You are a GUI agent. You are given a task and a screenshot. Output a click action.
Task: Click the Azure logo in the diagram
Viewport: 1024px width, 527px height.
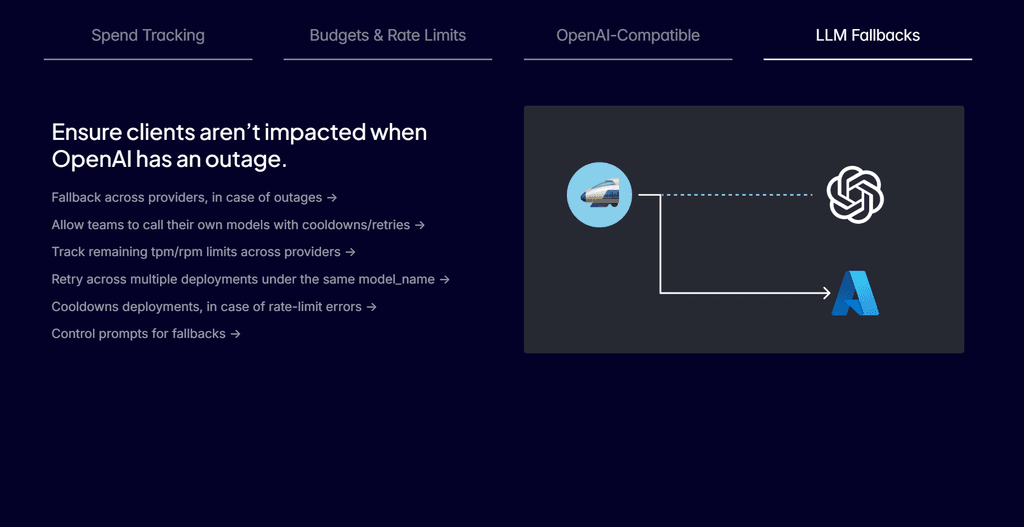(x=855, y=293)
